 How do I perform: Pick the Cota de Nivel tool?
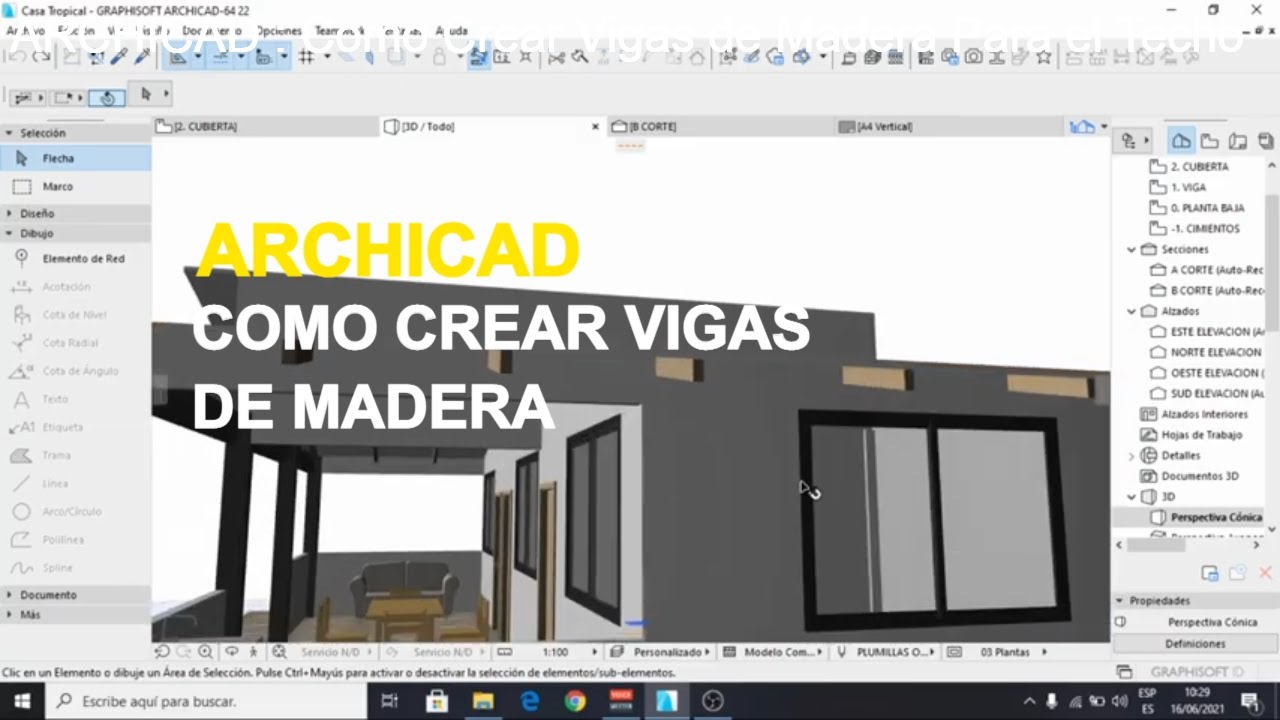(75, 314)
